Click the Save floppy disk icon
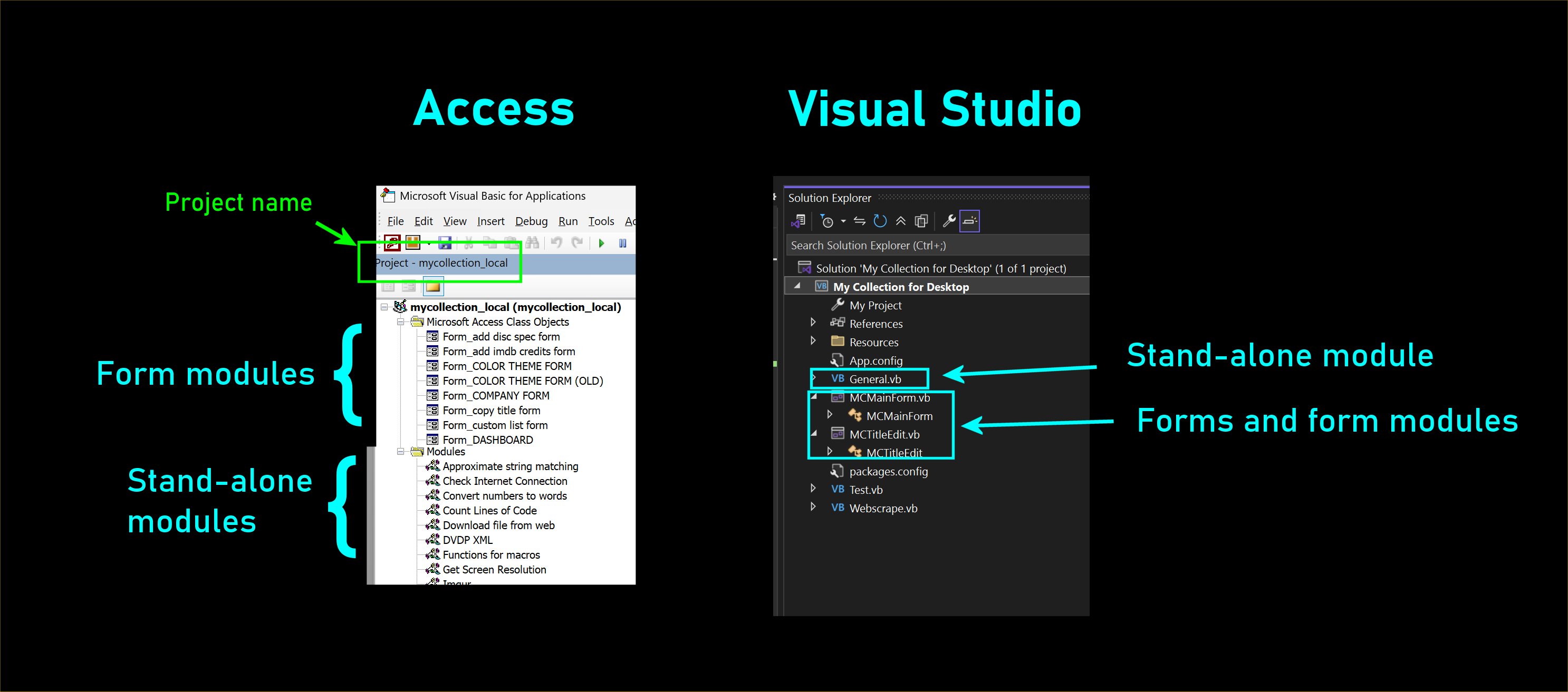This screenshot has width=1568, height=692. 445,243
